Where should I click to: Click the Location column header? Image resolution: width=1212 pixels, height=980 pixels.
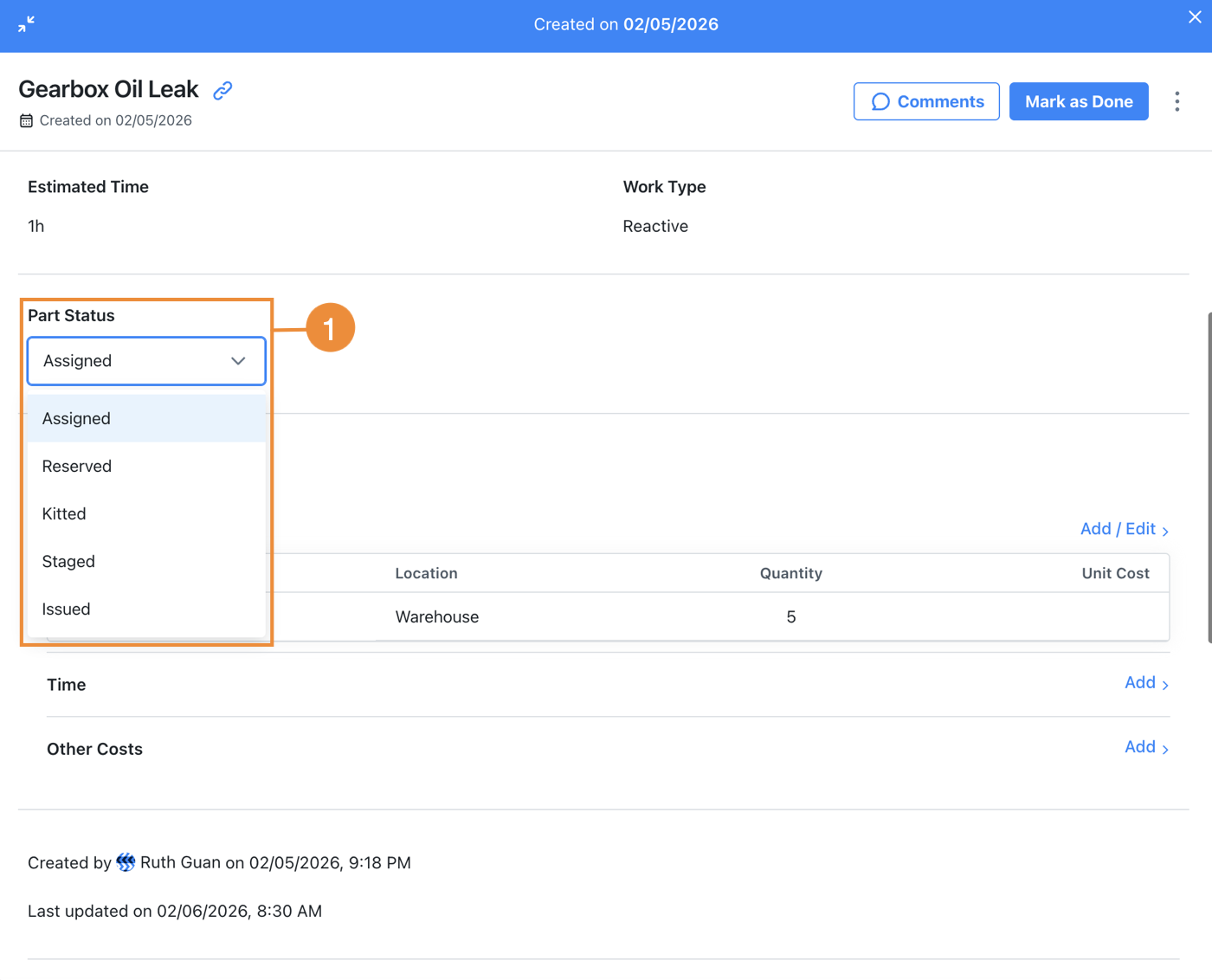coord(426,573)
